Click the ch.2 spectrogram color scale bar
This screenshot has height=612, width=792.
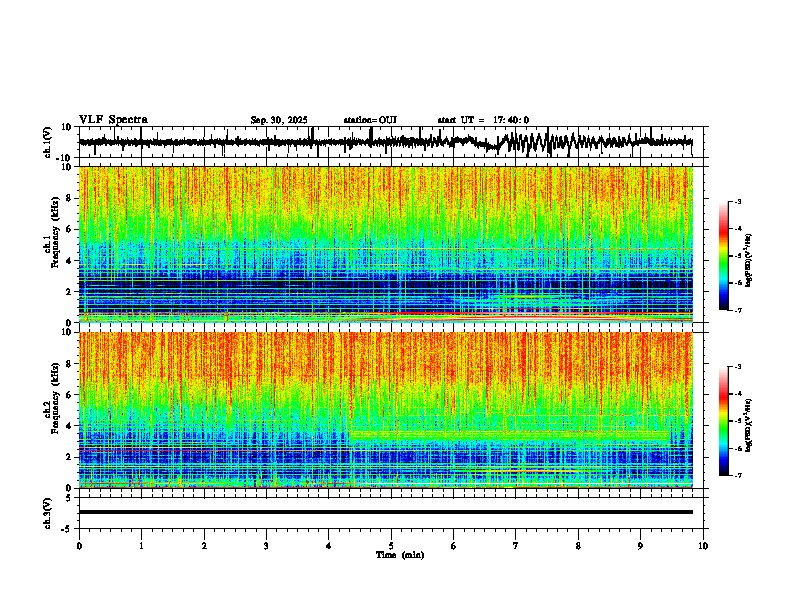[724, 421]
